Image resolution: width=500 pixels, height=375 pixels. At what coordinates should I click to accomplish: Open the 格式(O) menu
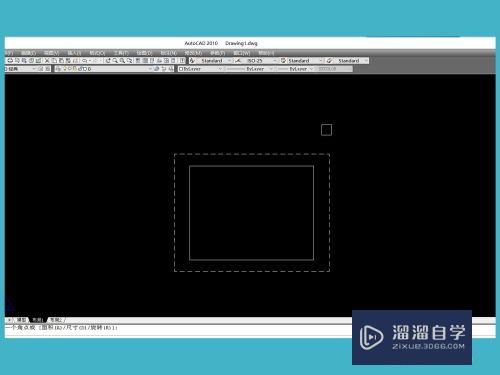(x=97, y=53)
